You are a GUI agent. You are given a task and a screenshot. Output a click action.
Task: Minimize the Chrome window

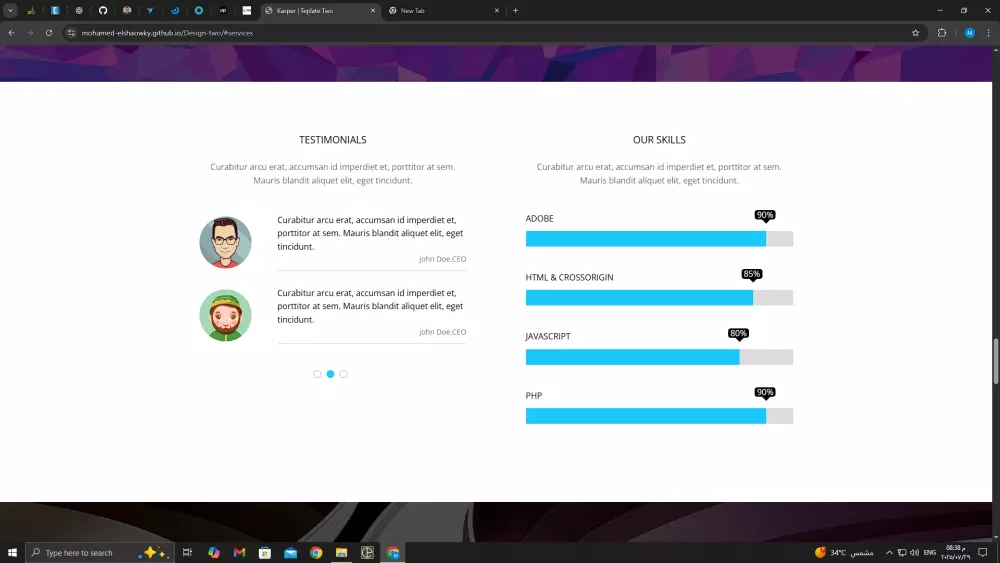point(939,10)
